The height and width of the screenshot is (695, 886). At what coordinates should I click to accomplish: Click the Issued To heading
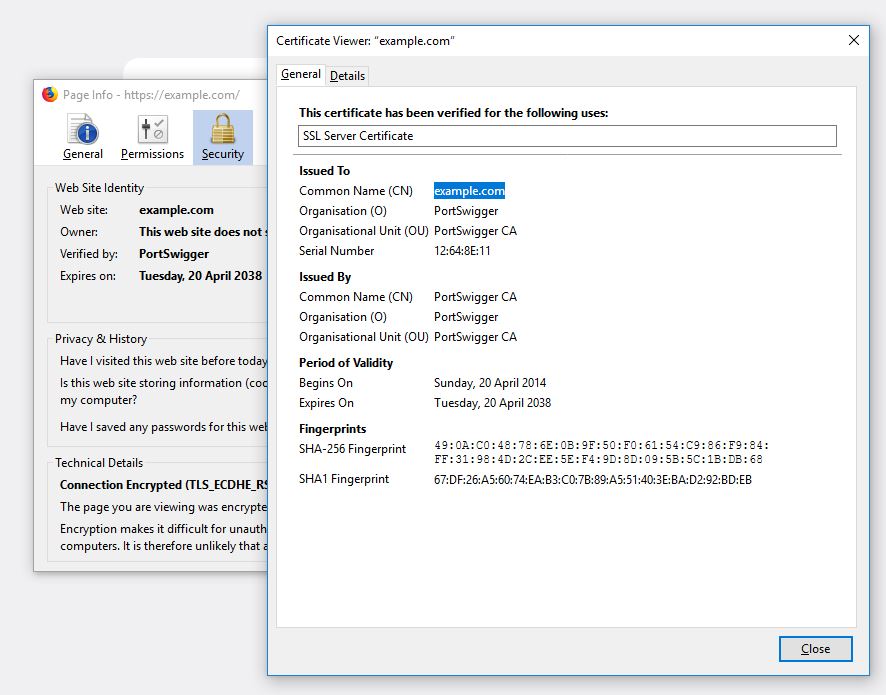[324, 171]
